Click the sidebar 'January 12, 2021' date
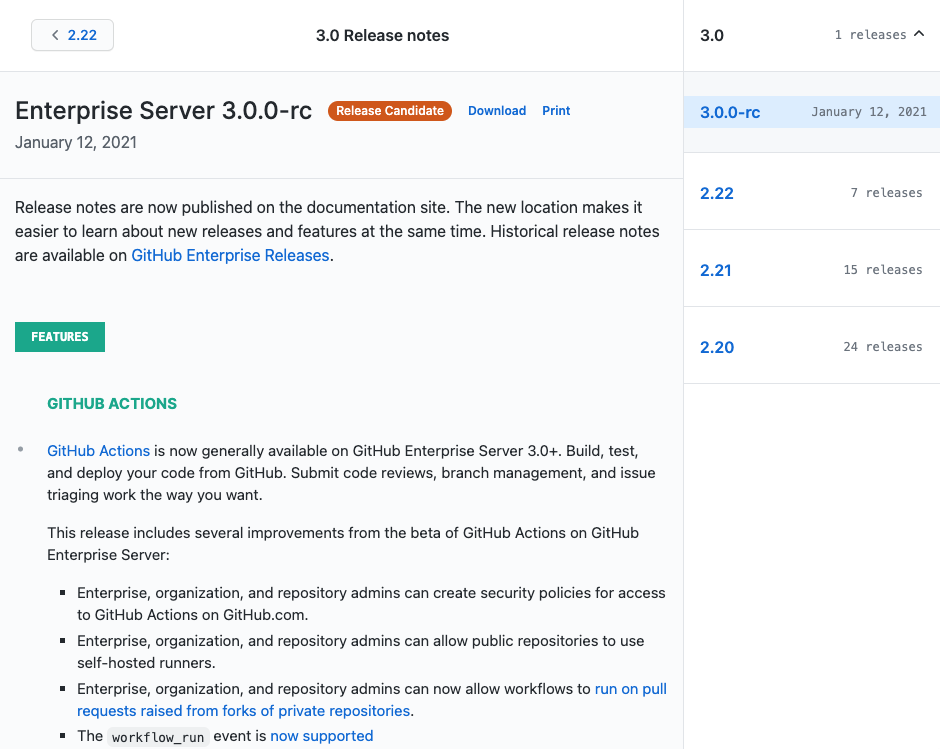 click(x=869, y=112)
